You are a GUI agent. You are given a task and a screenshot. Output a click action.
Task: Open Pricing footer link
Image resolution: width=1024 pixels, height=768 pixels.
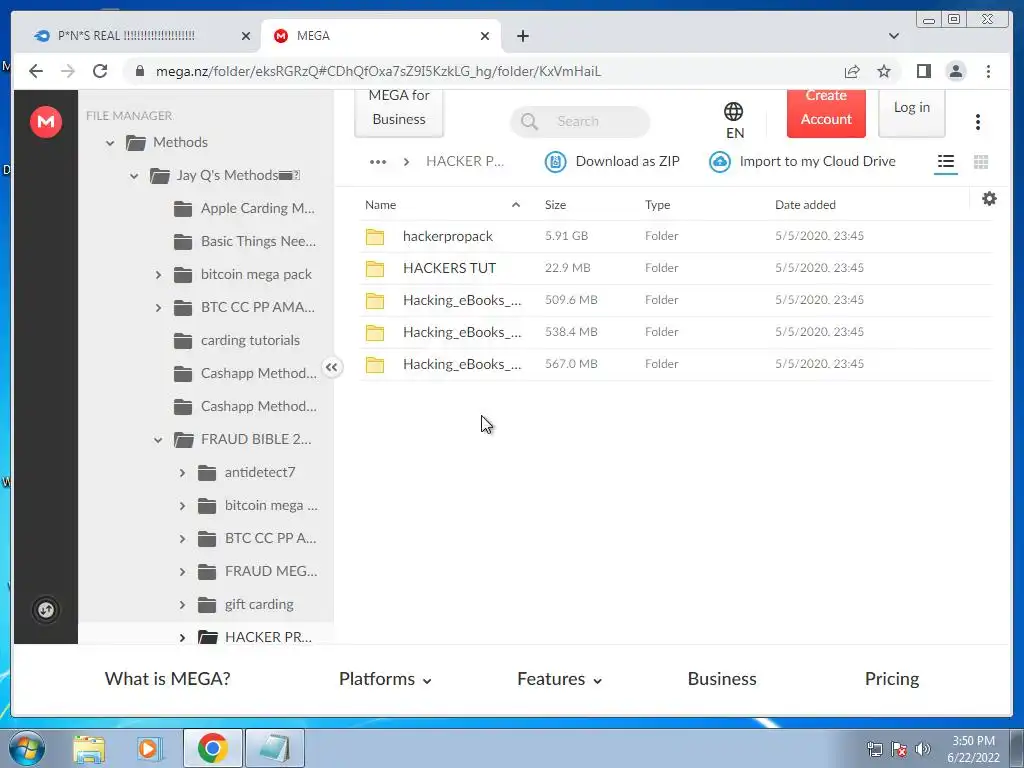(891, 679)
